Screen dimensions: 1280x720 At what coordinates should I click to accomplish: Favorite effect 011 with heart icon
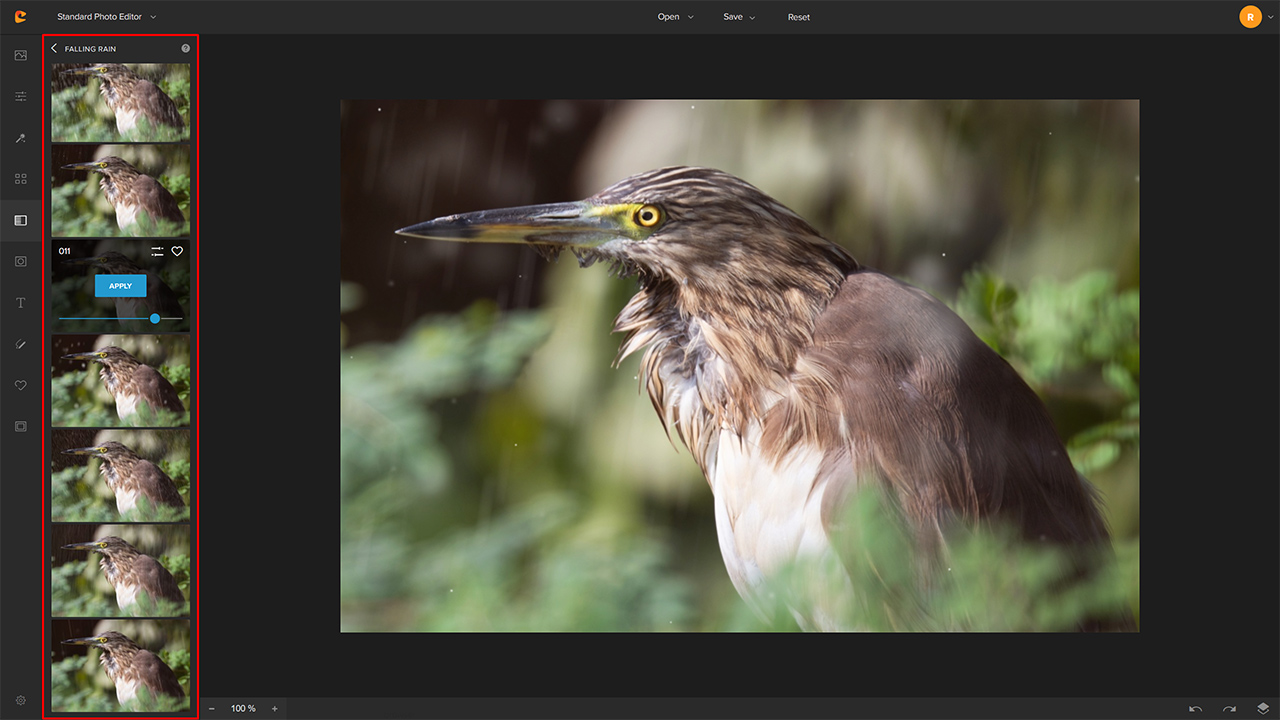177,252
